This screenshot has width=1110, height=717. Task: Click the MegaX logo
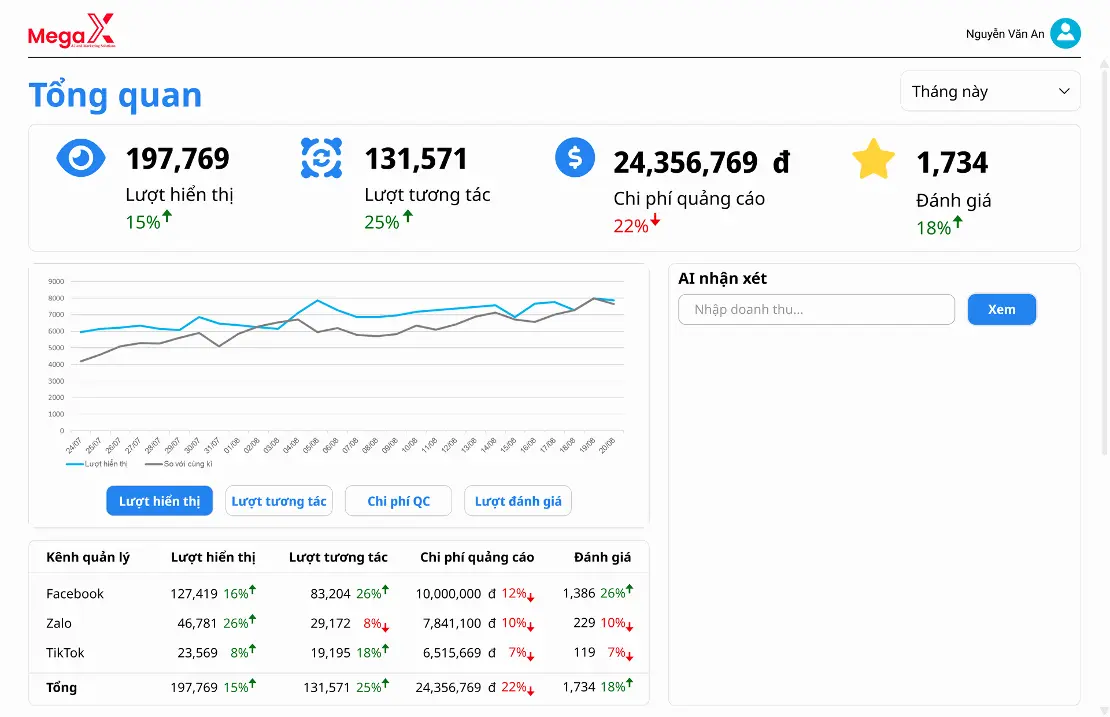71,32
